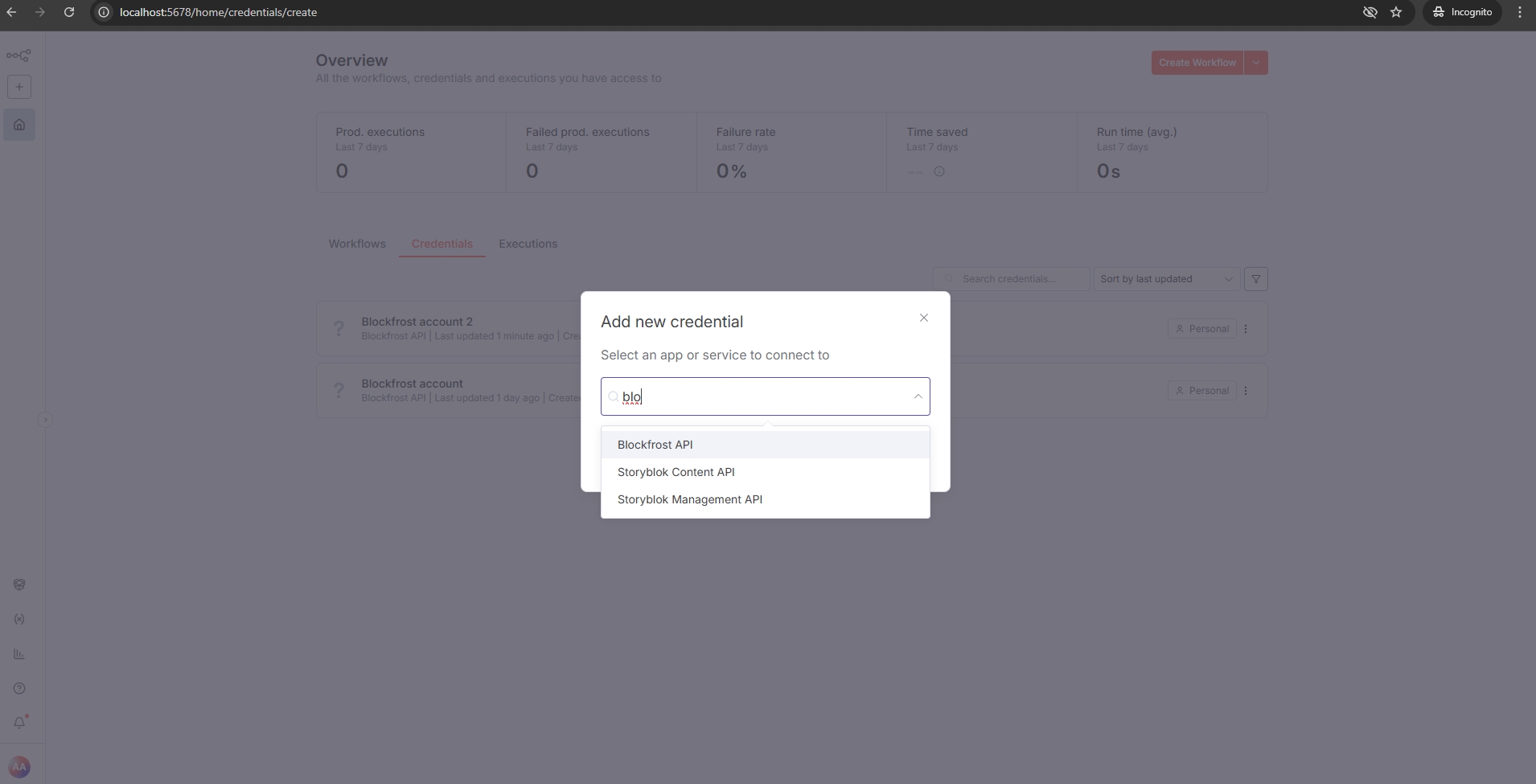Open the Home overview sidebar icon

click(x=19, y=125)
